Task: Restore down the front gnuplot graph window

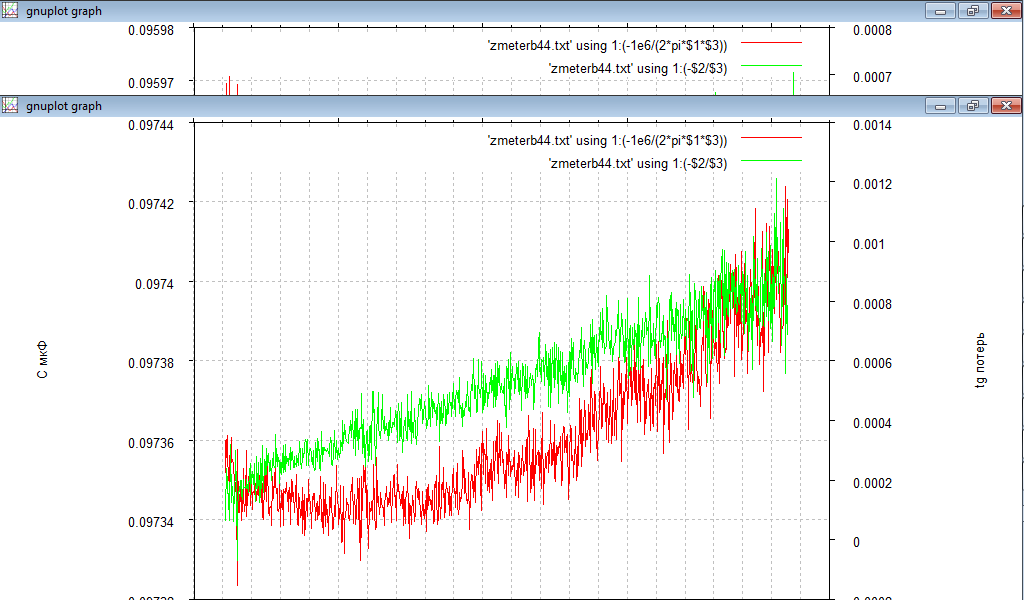Action: coord(973,106)
